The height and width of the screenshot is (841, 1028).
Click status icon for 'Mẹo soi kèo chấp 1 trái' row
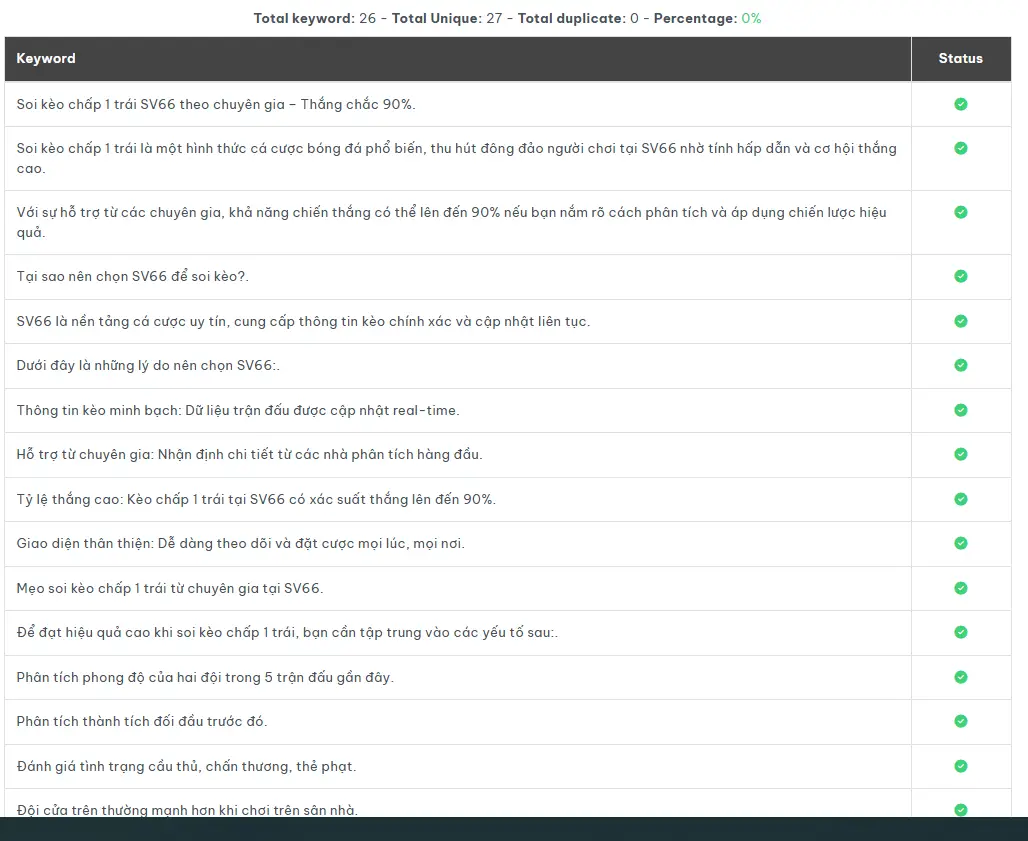point(960,588)
